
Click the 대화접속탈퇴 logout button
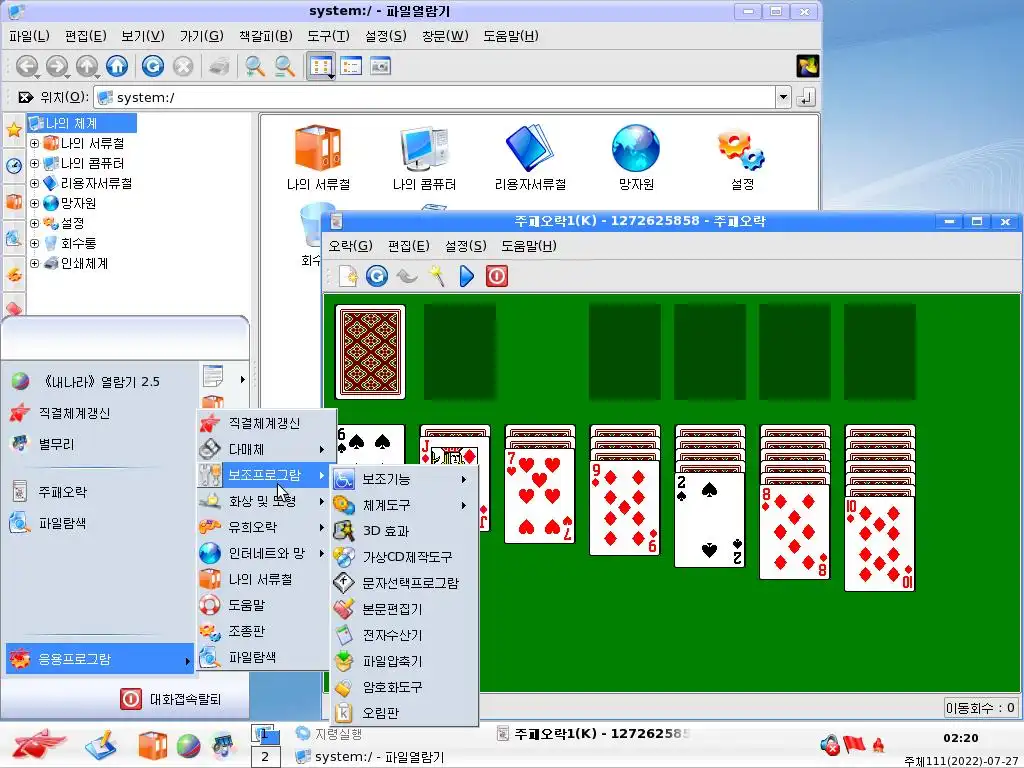pos(171,699)
